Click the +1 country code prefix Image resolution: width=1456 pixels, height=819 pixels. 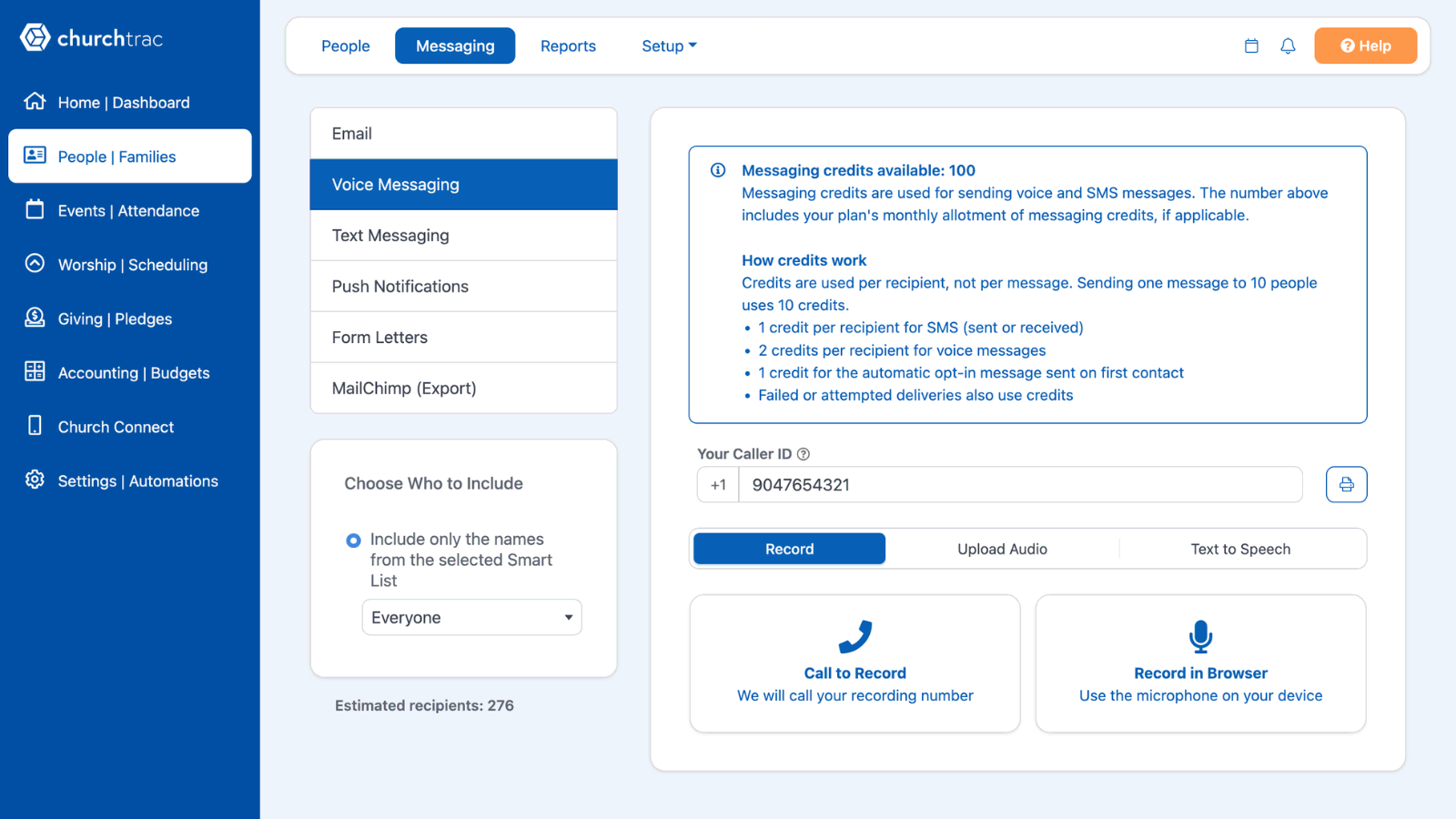[x=718, y=484]
